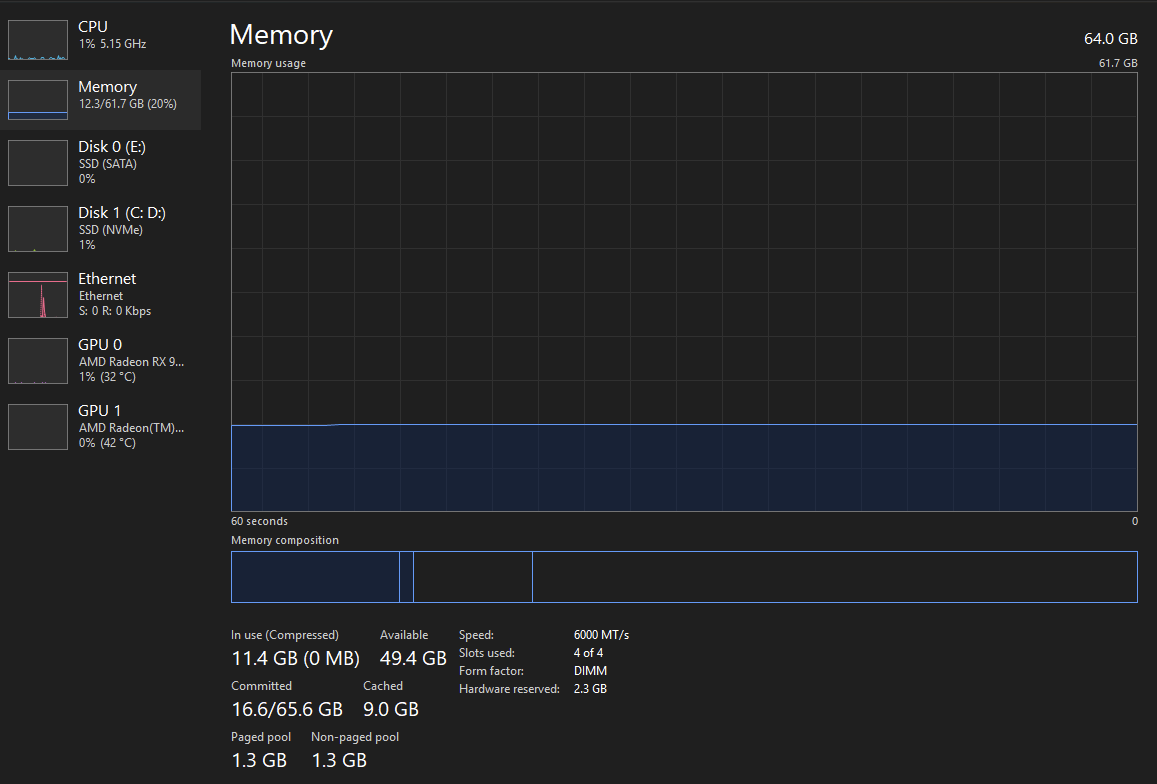
Task: Click the CPU mini graph thumbnail
Action: click(38, 39)
